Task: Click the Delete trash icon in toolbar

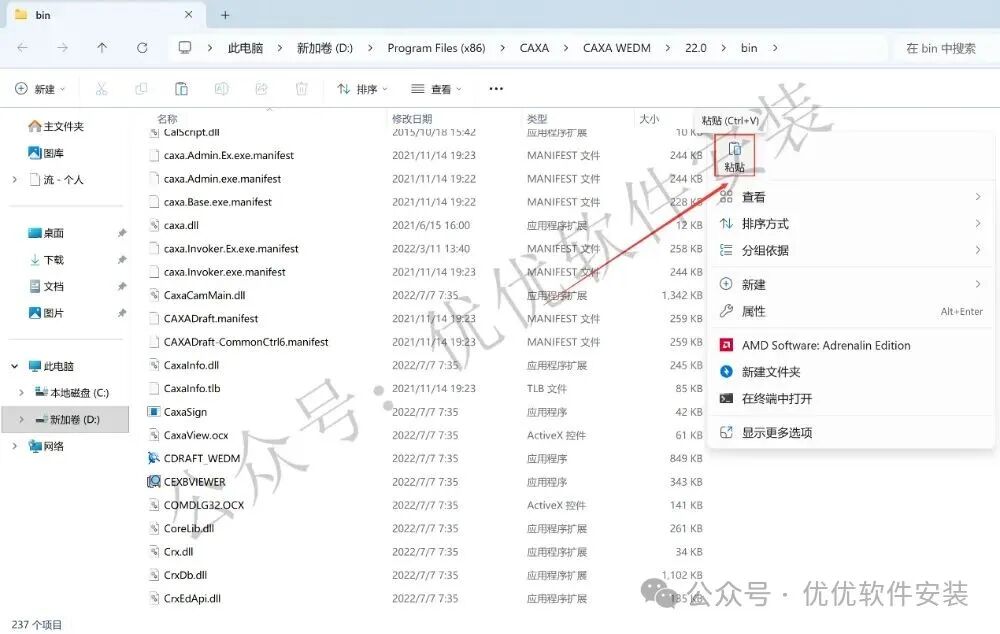Action: point(302,89)
